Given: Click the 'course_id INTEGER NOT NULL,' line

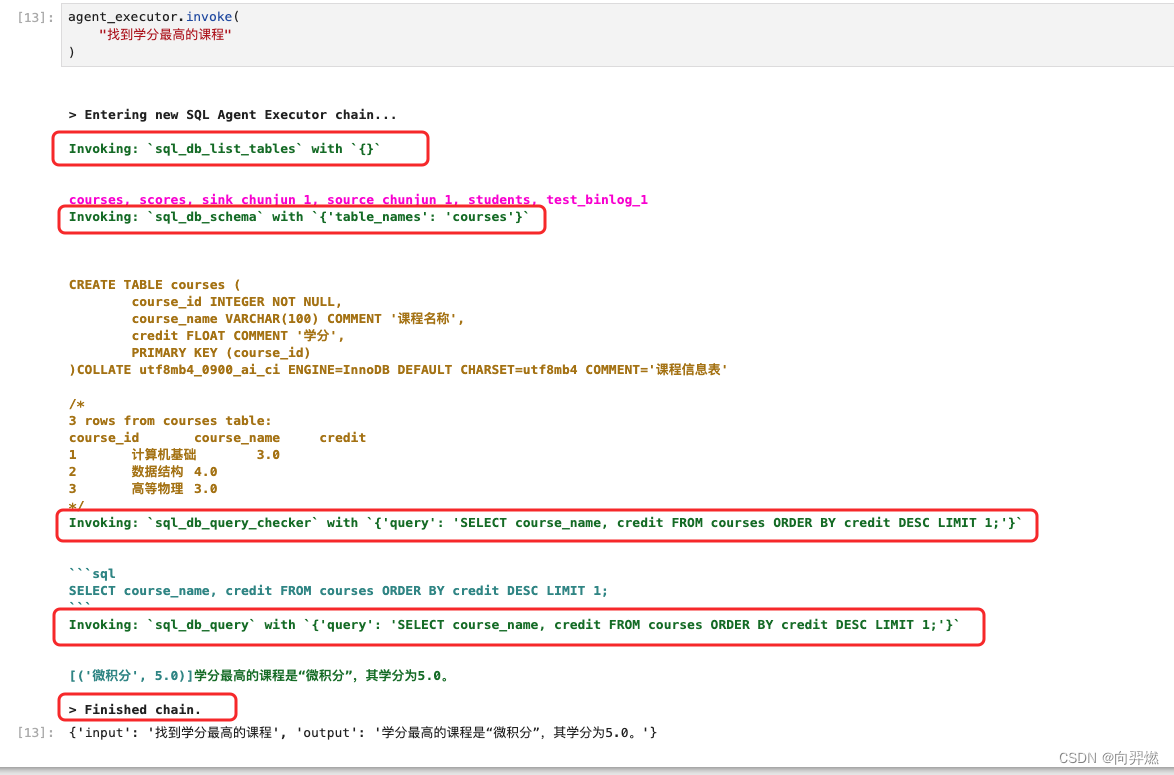Looking at the screenshot, I should [x=237, y=302].
